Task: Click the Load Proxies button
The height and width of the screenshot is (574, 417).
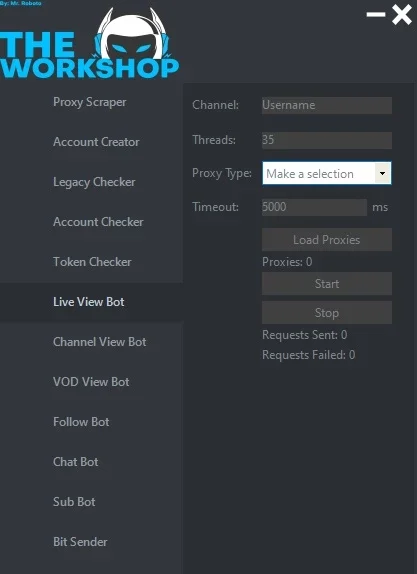Action: (x=327, y=240)
